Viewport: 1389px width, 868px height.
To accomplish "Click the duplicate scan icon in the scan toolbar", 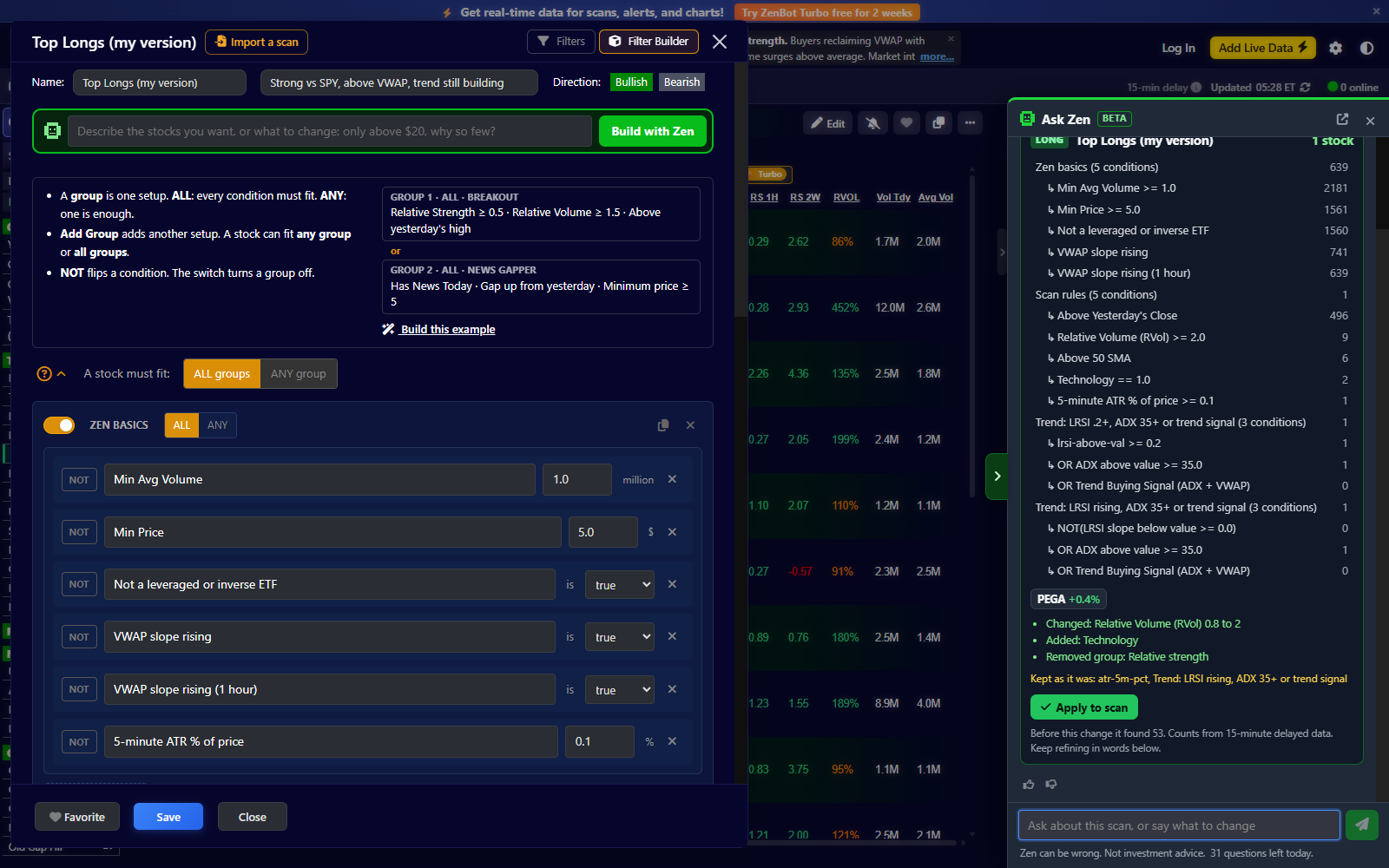I will tap(938, 123).
